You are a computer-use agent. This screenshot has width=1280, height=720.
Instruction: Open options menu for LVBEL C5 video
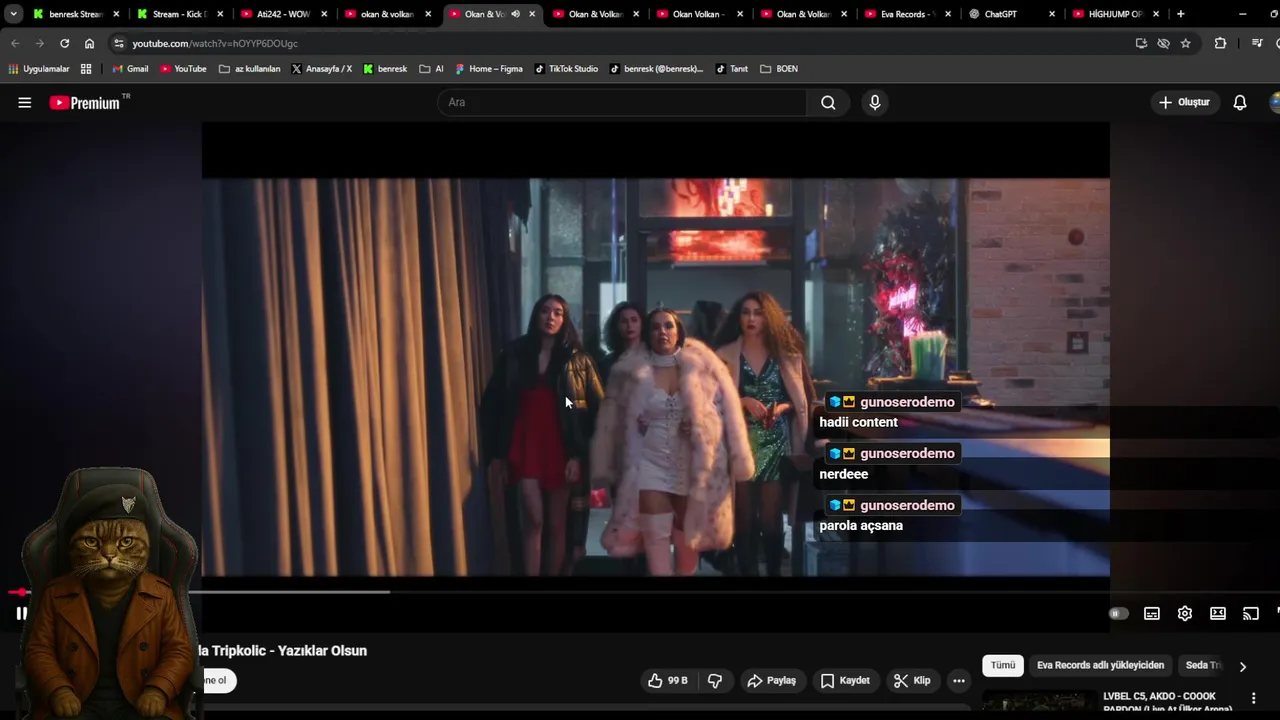pyautogui.click(x=1253, y=698)
